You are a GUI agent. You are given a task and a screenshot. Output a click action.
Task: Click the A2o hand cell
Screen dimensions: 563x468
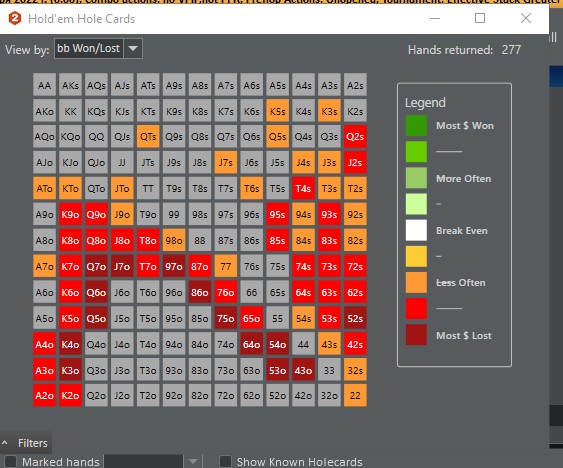45,395
